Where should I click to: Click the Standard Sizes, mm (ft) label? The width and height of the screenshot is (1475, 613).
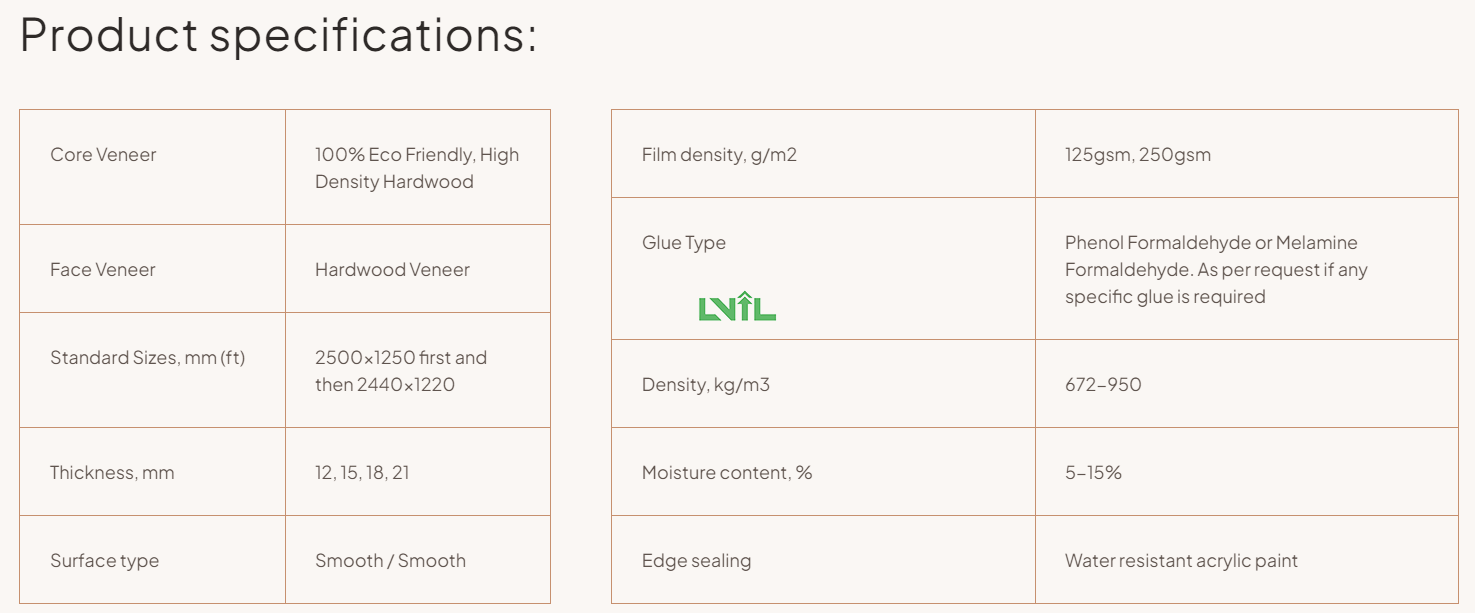pyautogui.click(x=148, y=358)
